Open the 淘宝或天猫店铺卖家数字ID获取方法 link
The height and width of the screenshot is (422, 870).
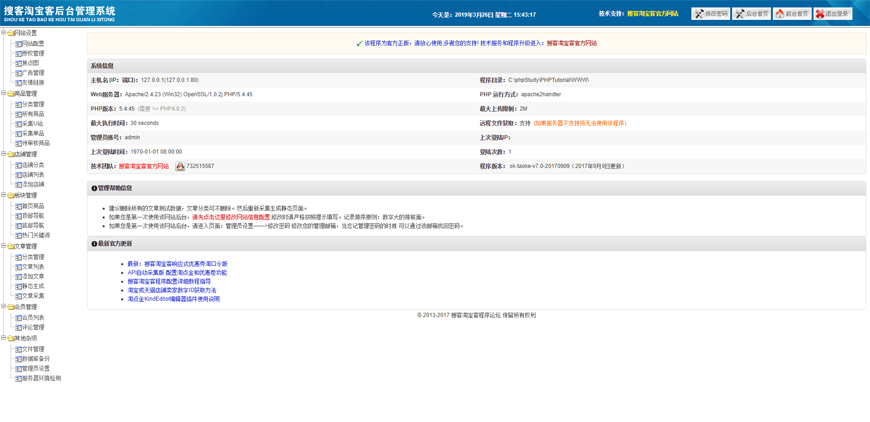tap(171, 290)
